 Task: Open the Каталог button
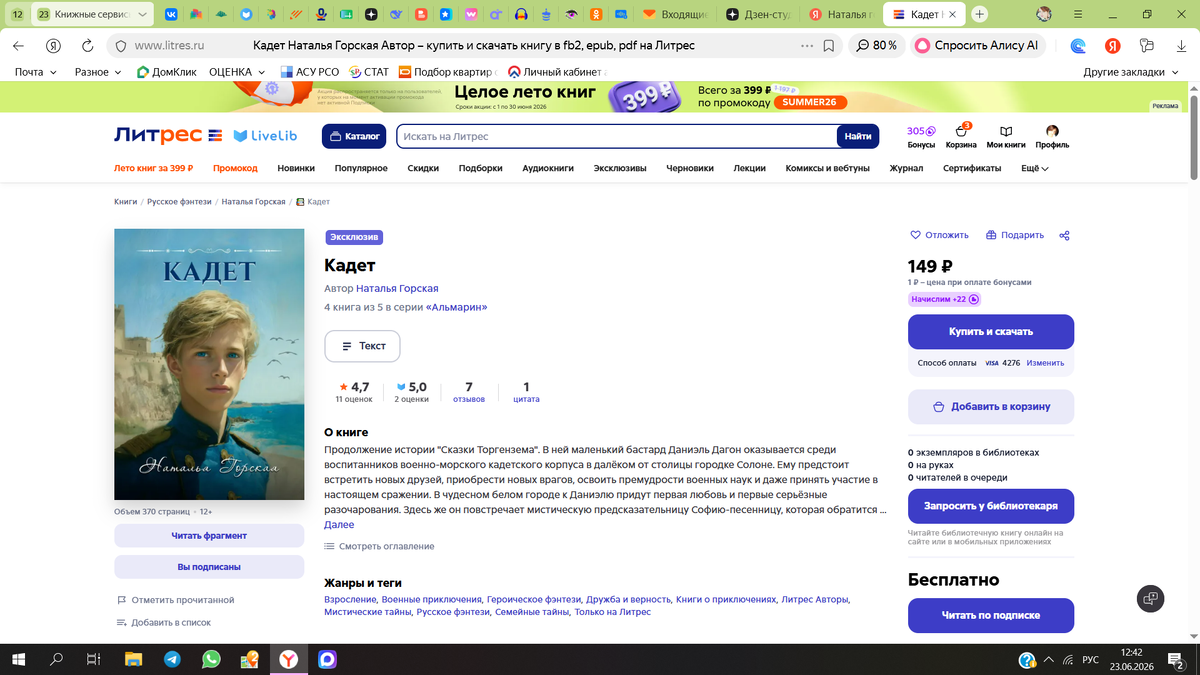coord(353,136)
